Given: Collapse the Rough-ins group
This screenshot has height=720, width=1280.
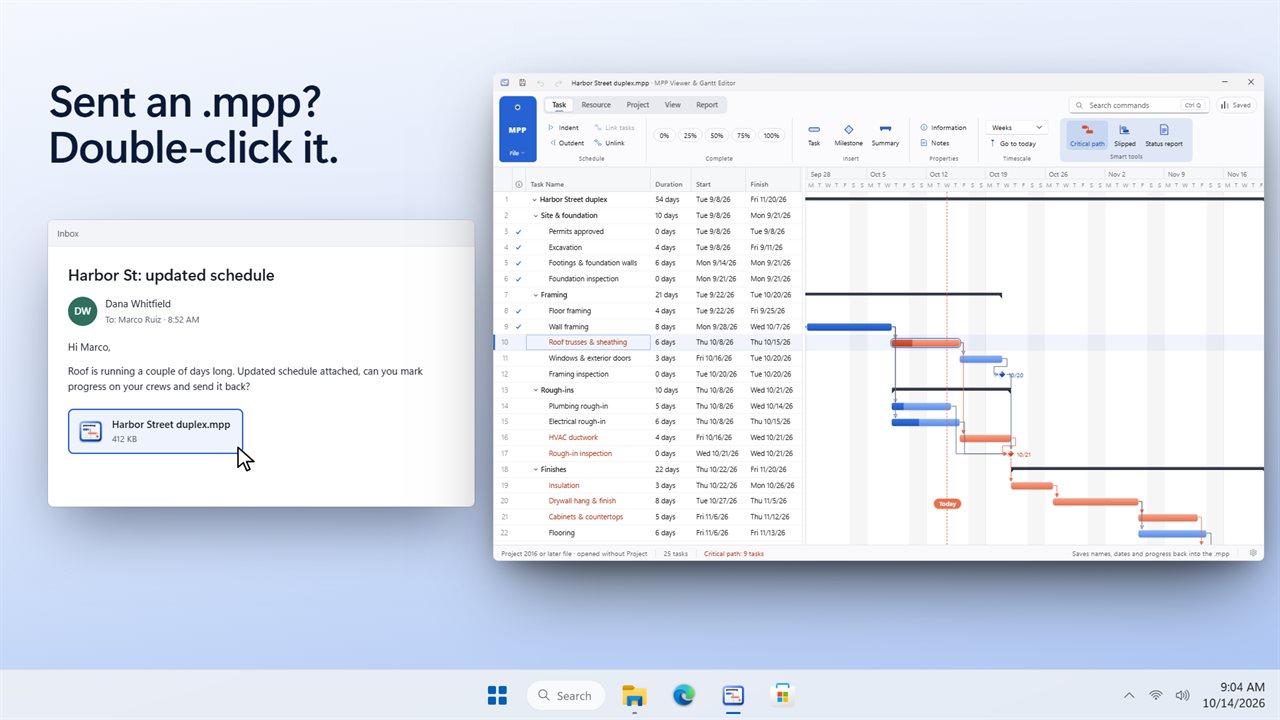Looking at the screenshot, I should coord(535,390).
